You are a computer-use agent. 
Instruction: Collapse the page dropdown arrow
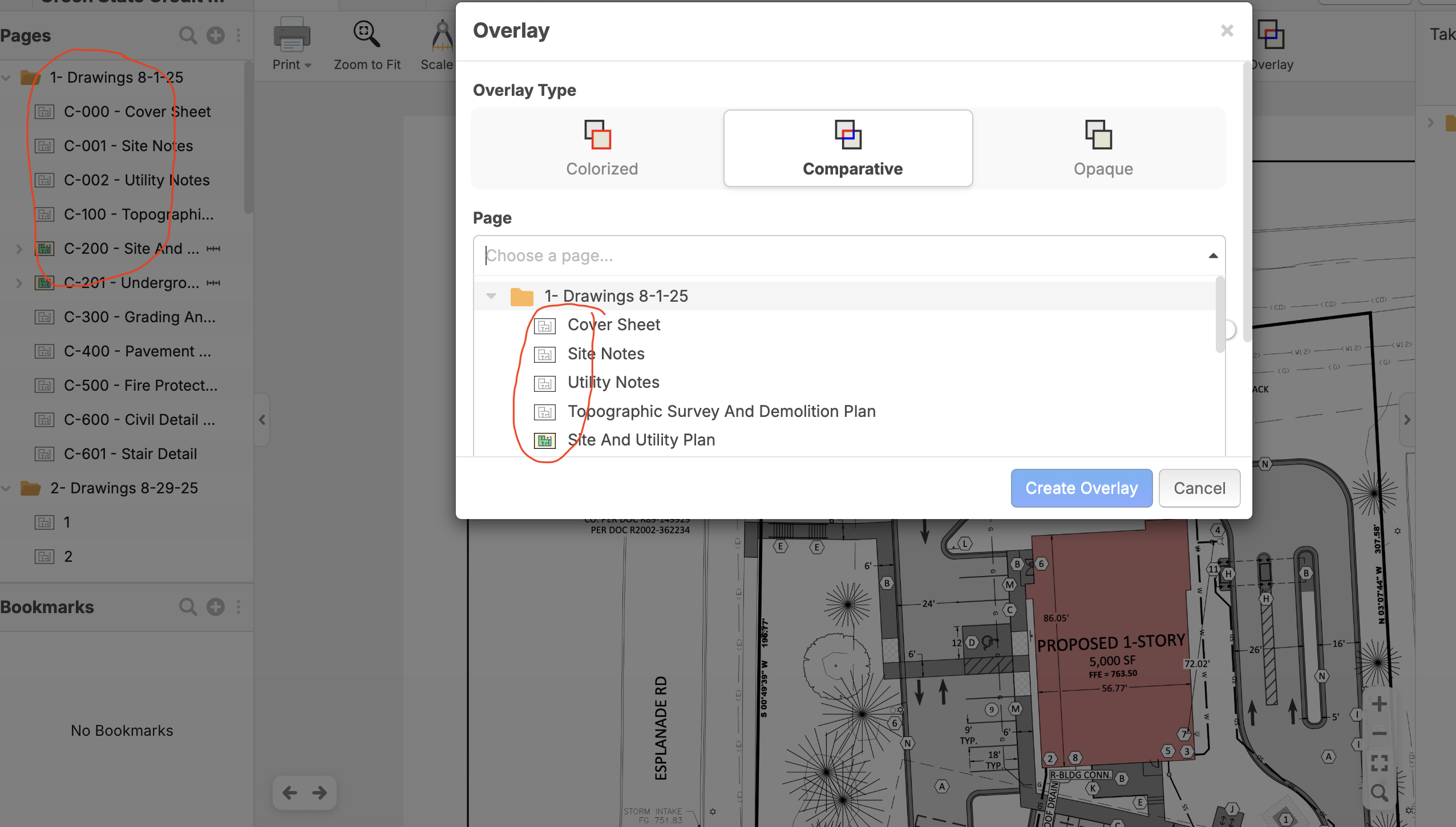1213,256
